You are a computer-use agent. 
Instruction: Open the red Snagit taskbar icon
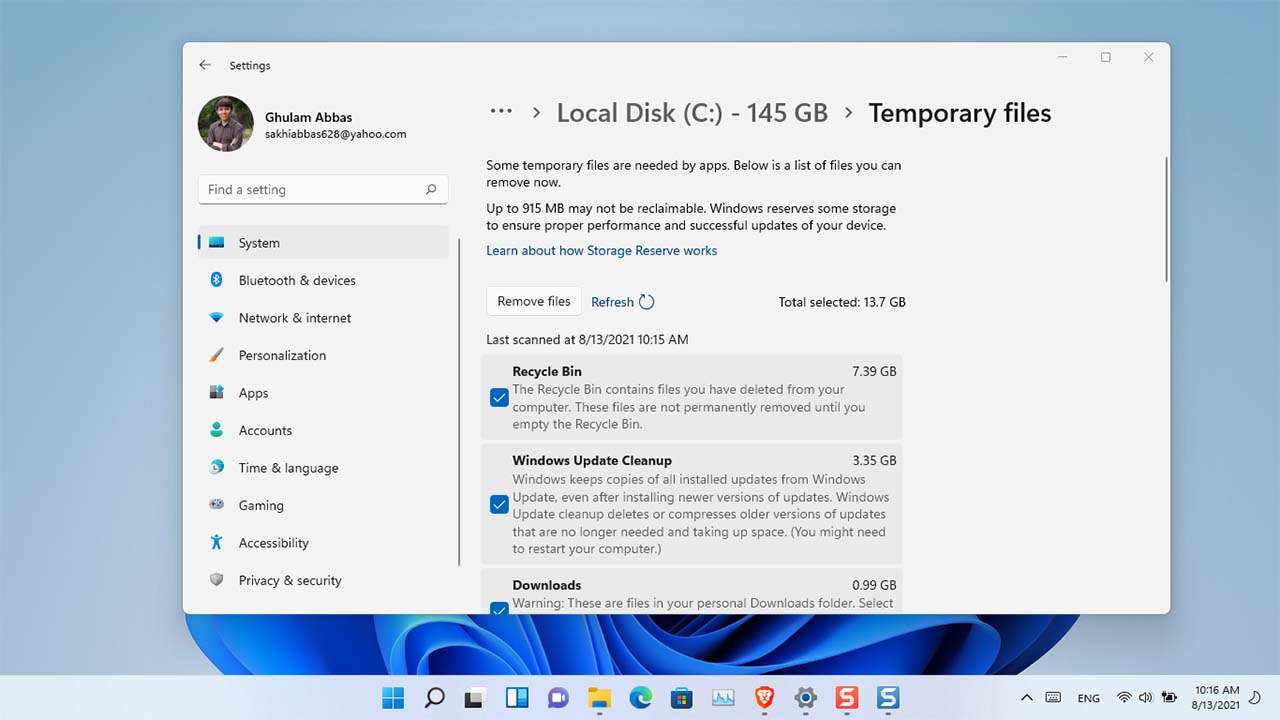[847, 698]
